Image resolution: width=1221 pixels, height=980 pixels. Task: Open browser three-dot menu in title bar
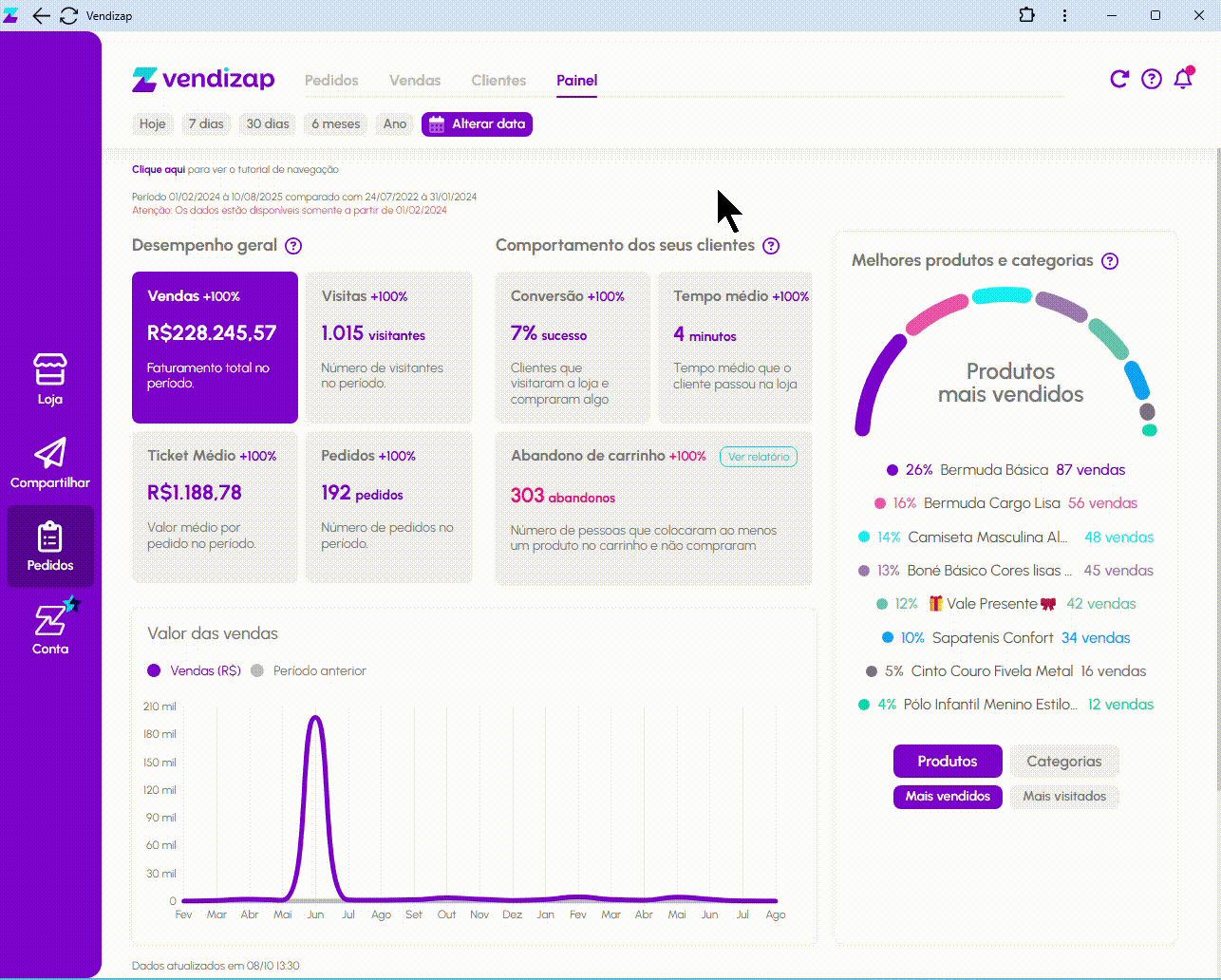[x=1065, y=15]
